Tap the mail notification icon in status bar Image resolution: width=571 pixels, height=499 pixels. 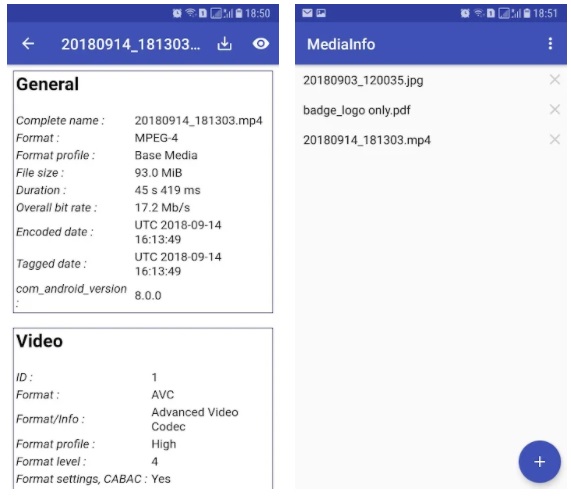tap(307, 13)
